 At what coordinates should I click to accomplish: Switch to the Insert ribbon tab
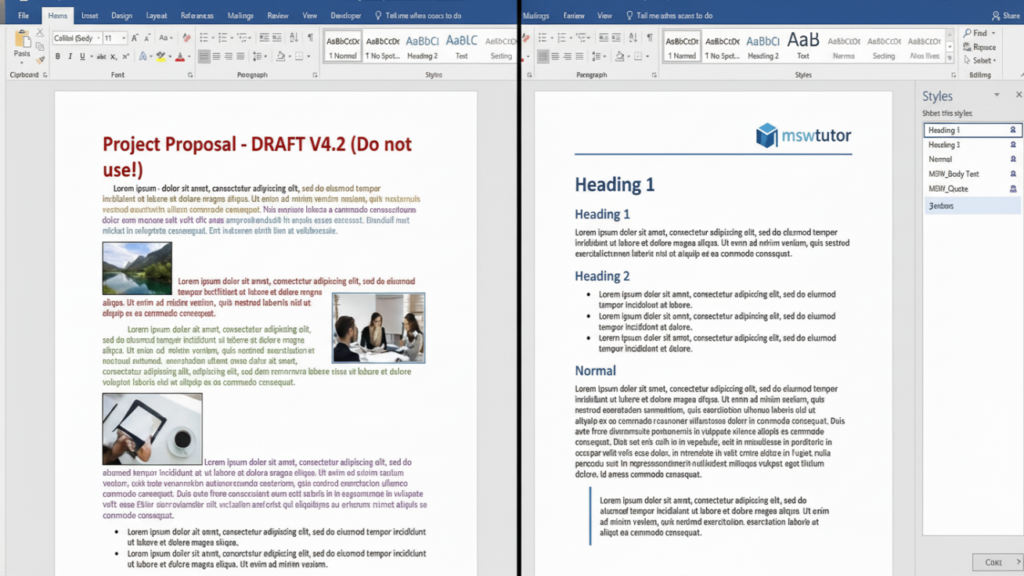92,14
